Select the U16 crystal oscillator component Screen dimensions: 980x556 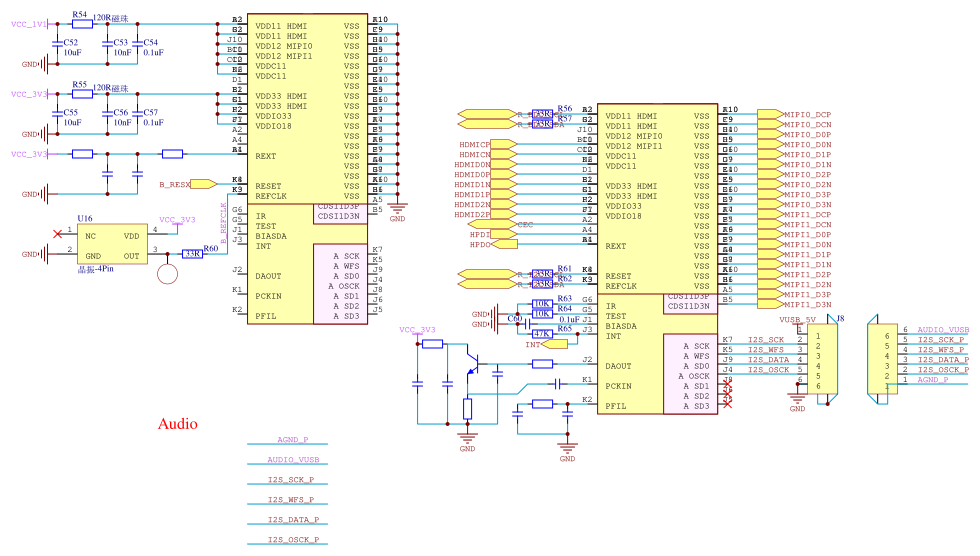[111, 244]
